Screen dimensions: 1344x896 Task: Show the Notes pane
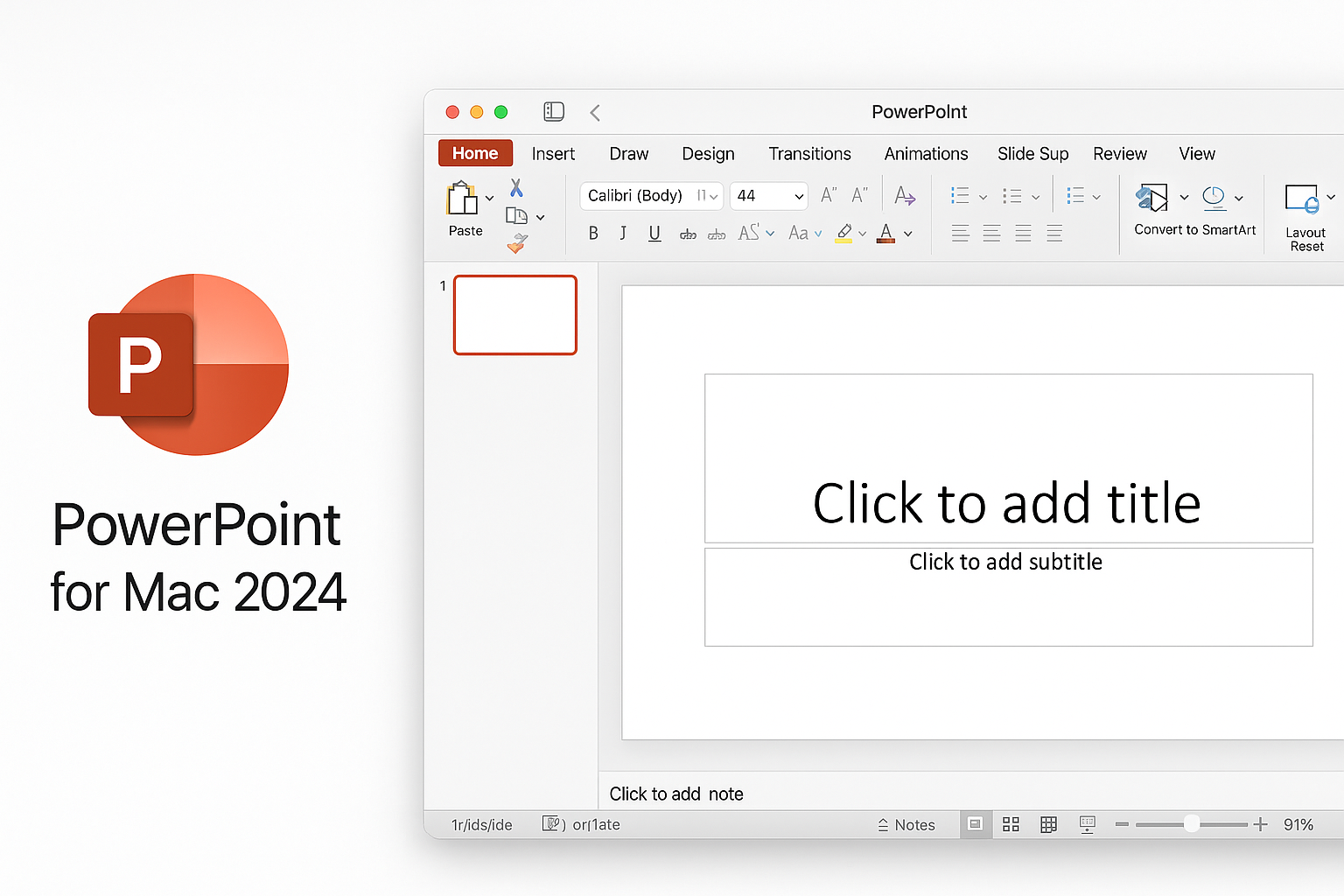pyautogui.click(x=906, y=823)
